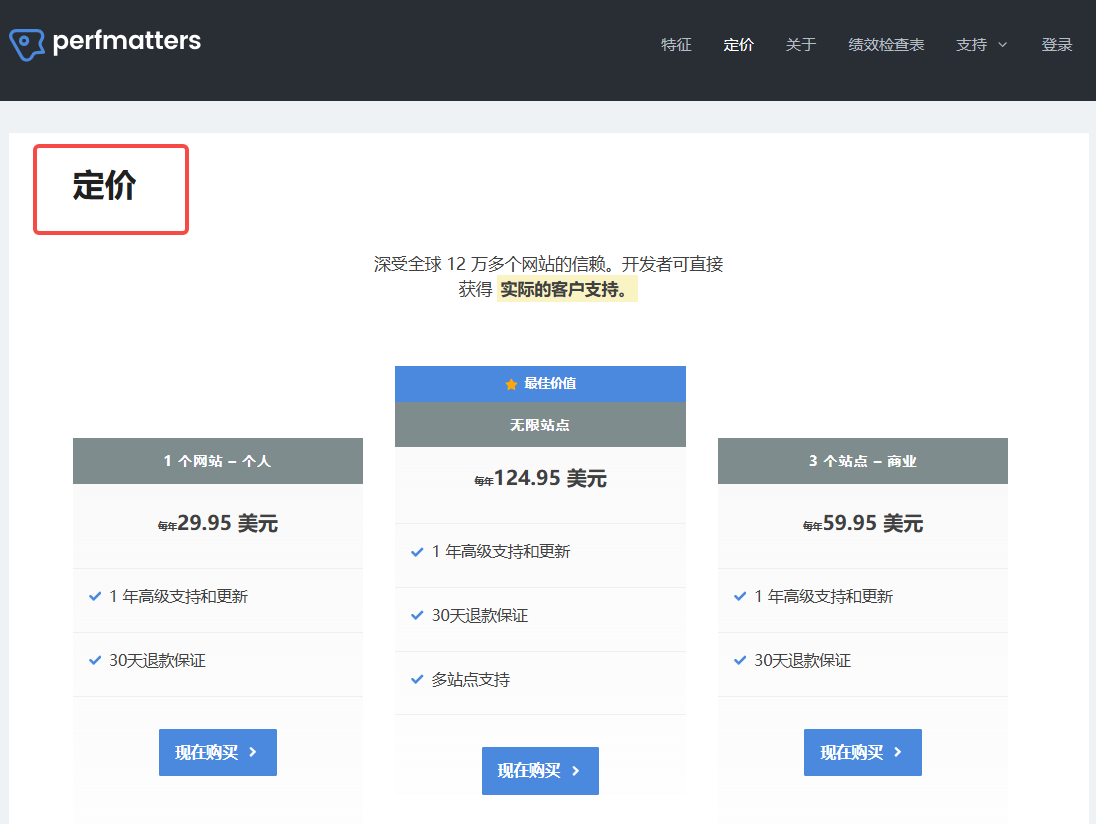Select the star icon beside 最佳价值
This screenshot has height=824, width=1096.
click(509, 383)
